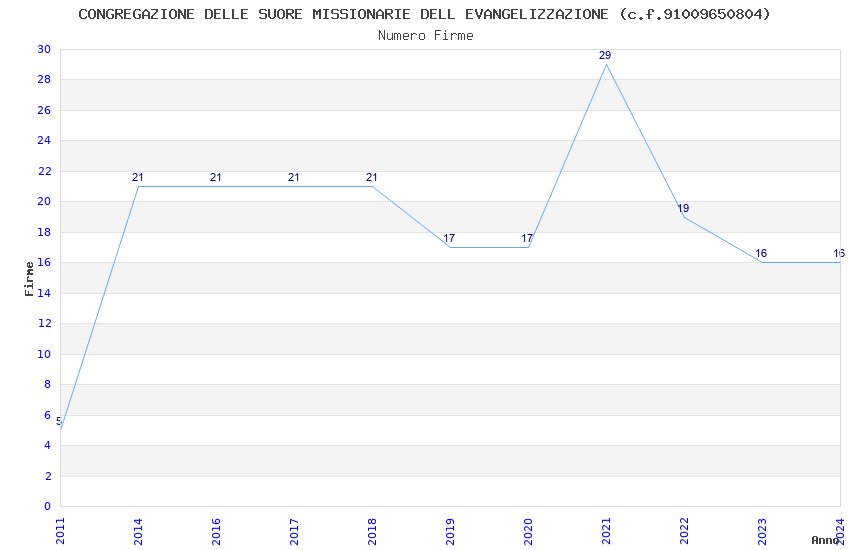Click x-axis year 2011

click(60, 531)
